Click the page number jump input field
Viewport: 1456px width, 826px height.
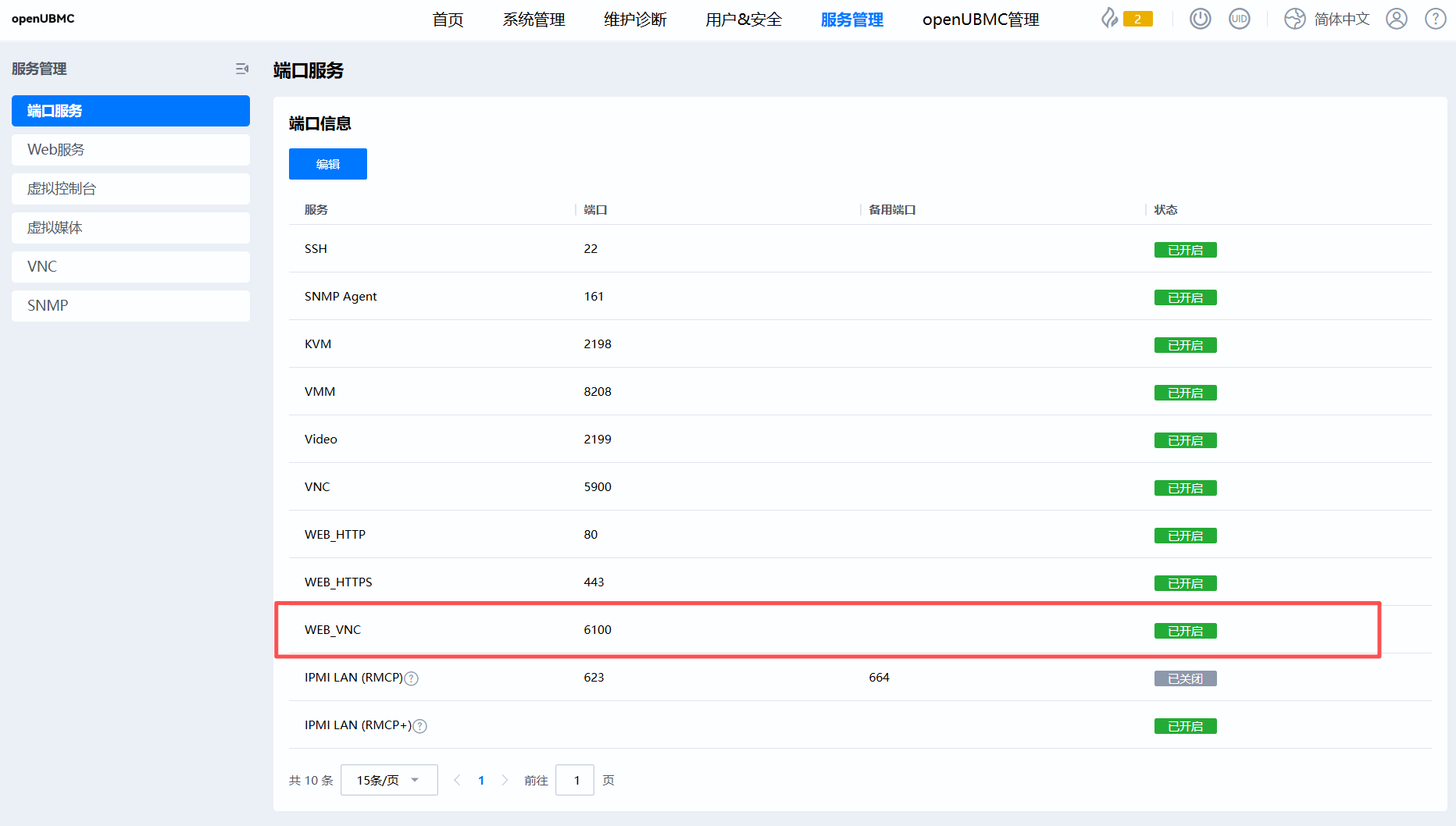click(x=575, y=780)
